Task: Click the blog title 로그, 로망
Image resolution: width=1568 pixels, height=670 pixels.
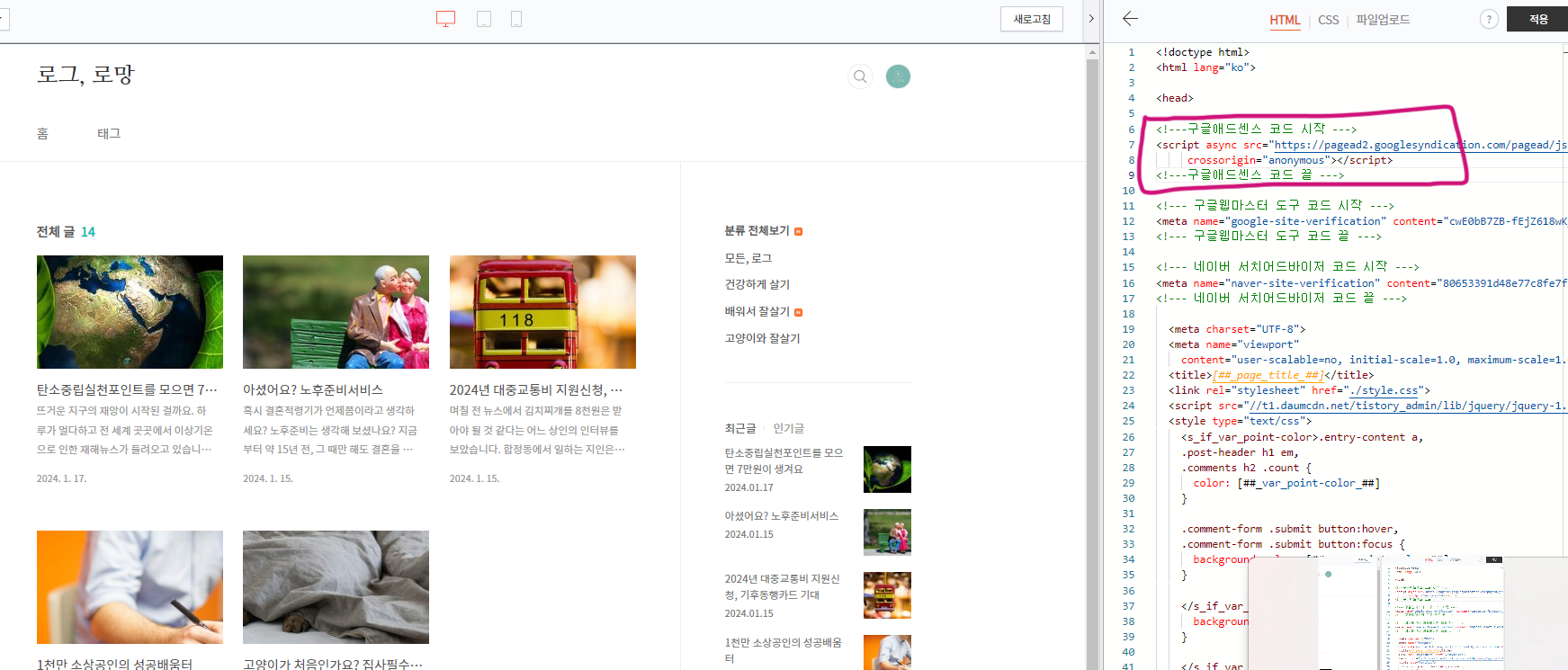Action: 85,75
